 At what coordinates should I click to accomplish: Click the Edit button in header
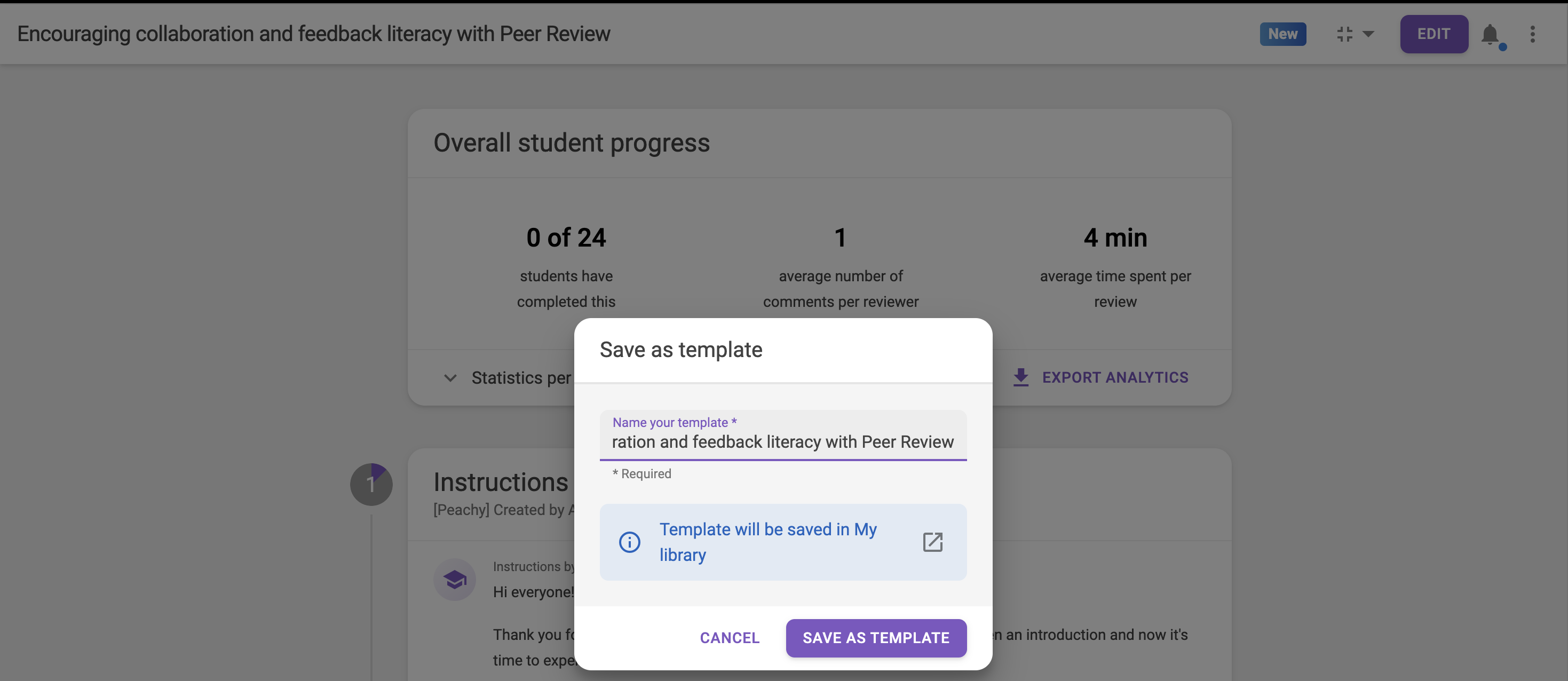click(x=1434, y=34)
